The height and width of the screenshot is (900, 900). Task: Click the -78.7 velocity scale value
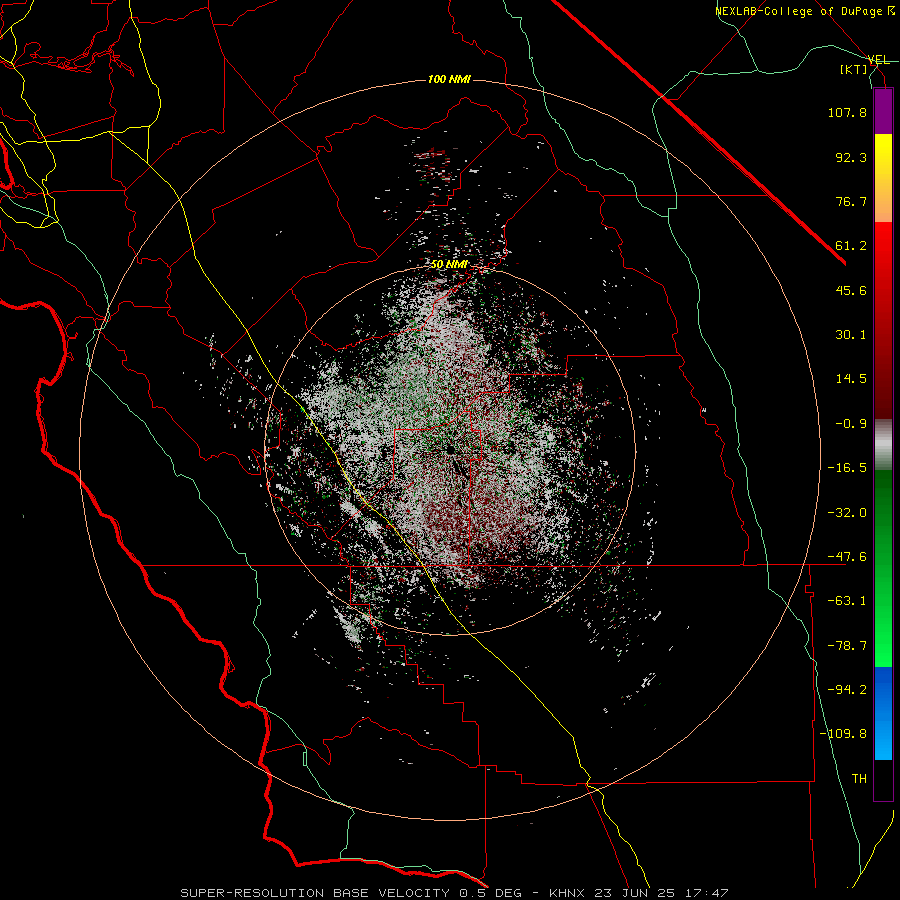(x=847, y=646)
